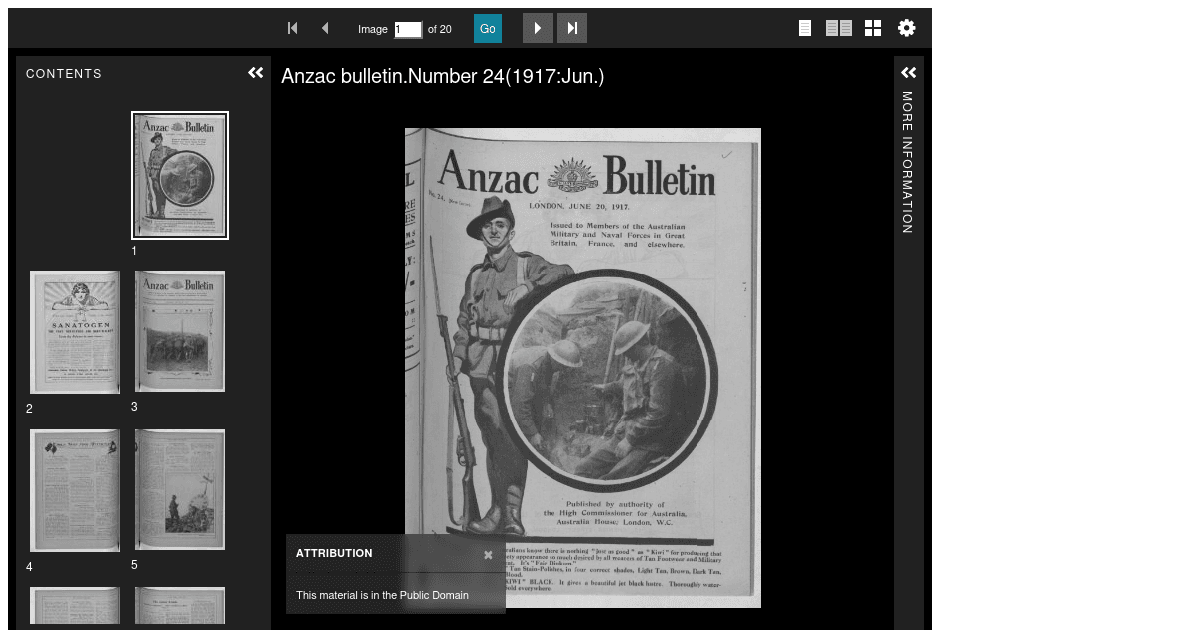Go to the previous image
This screenshot has height=630, width=1200.
click(x=325, y=28)
